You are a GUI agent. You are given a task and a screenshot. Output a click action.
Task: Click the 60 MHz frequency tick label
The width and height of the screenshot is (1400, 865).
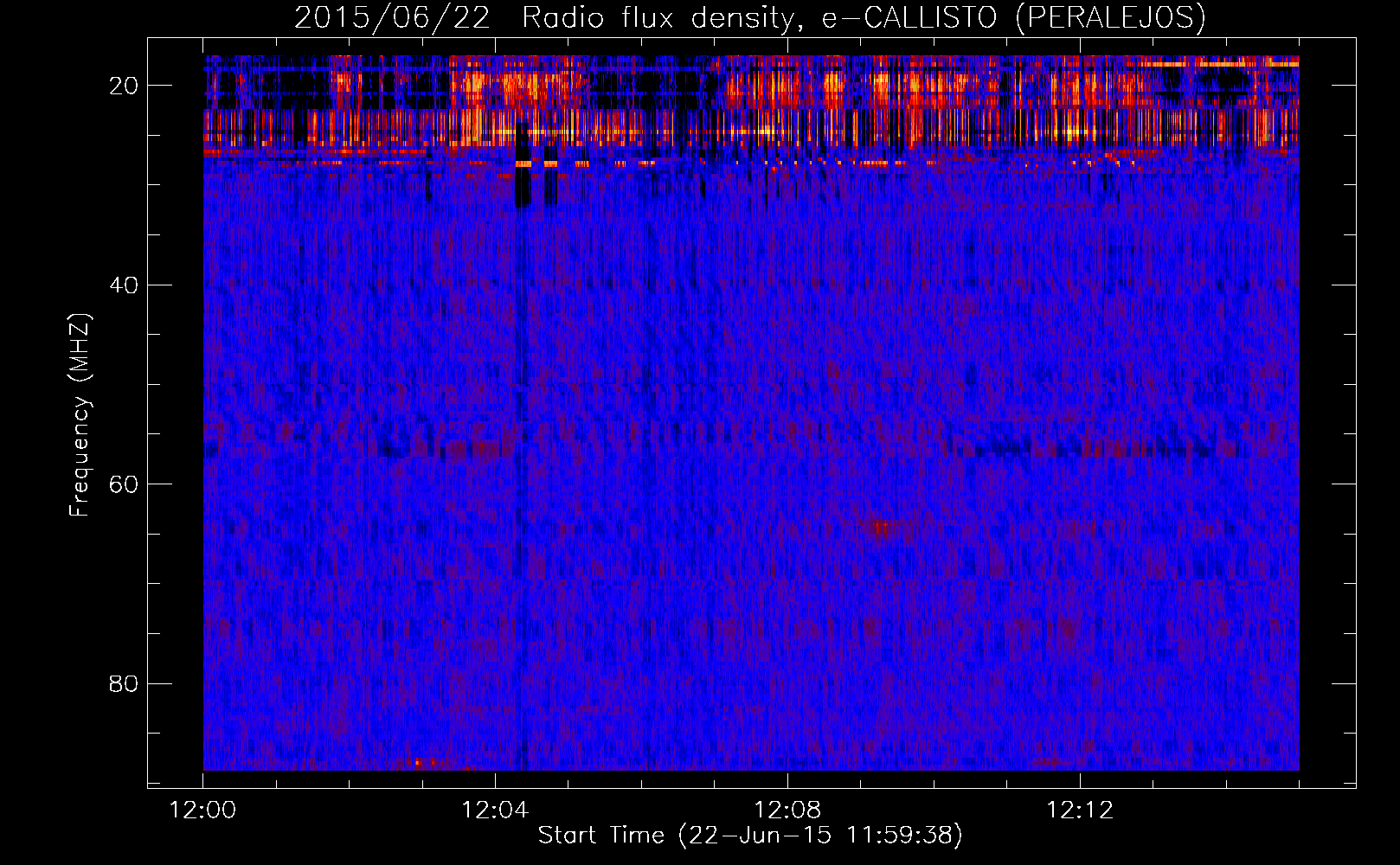(124, 484)
